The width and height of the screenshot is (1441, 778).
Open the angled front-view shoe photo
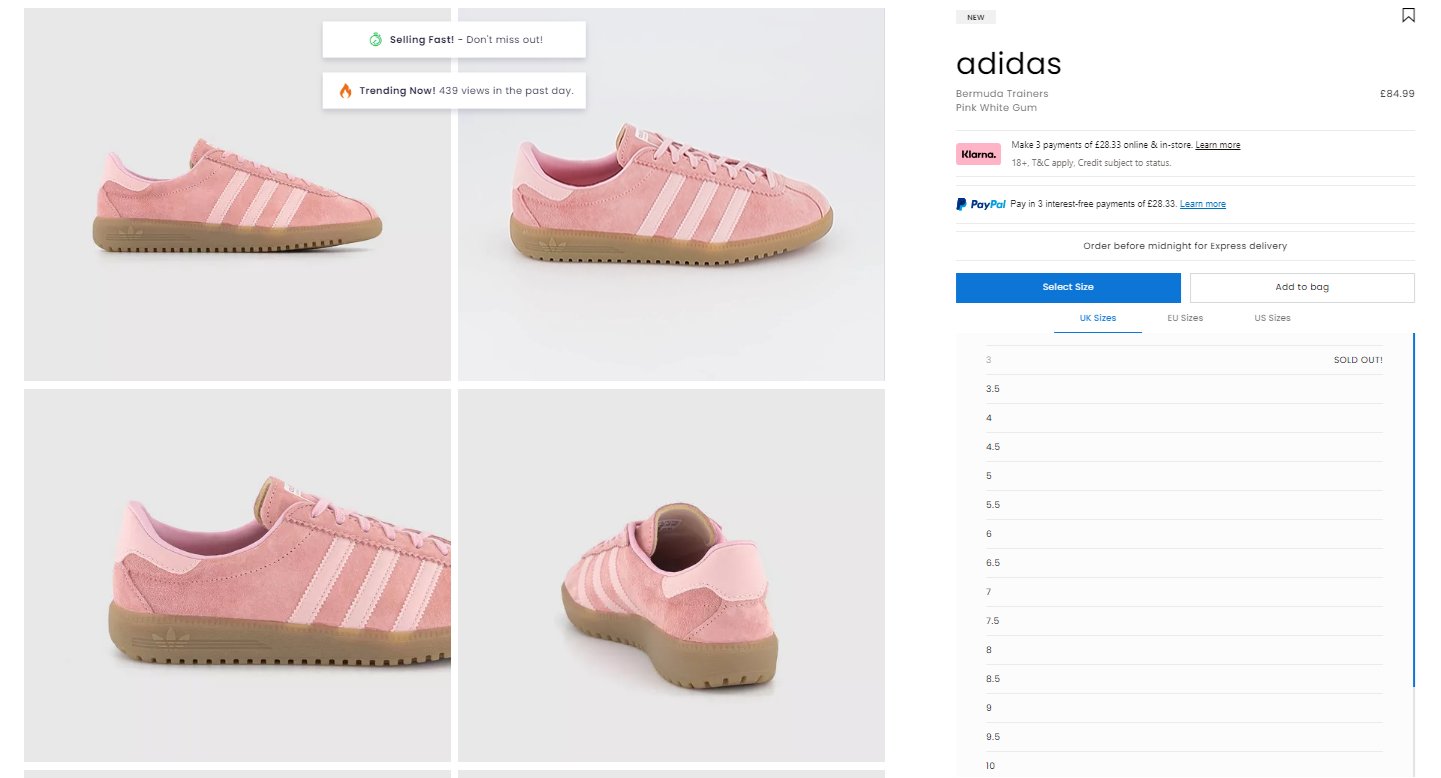click(671, 194)
